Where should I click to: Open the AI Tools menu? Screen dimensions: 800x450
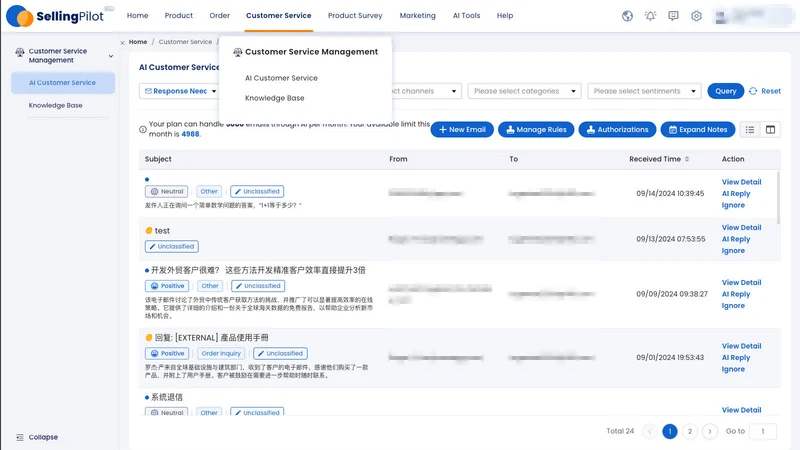(466, 16)
